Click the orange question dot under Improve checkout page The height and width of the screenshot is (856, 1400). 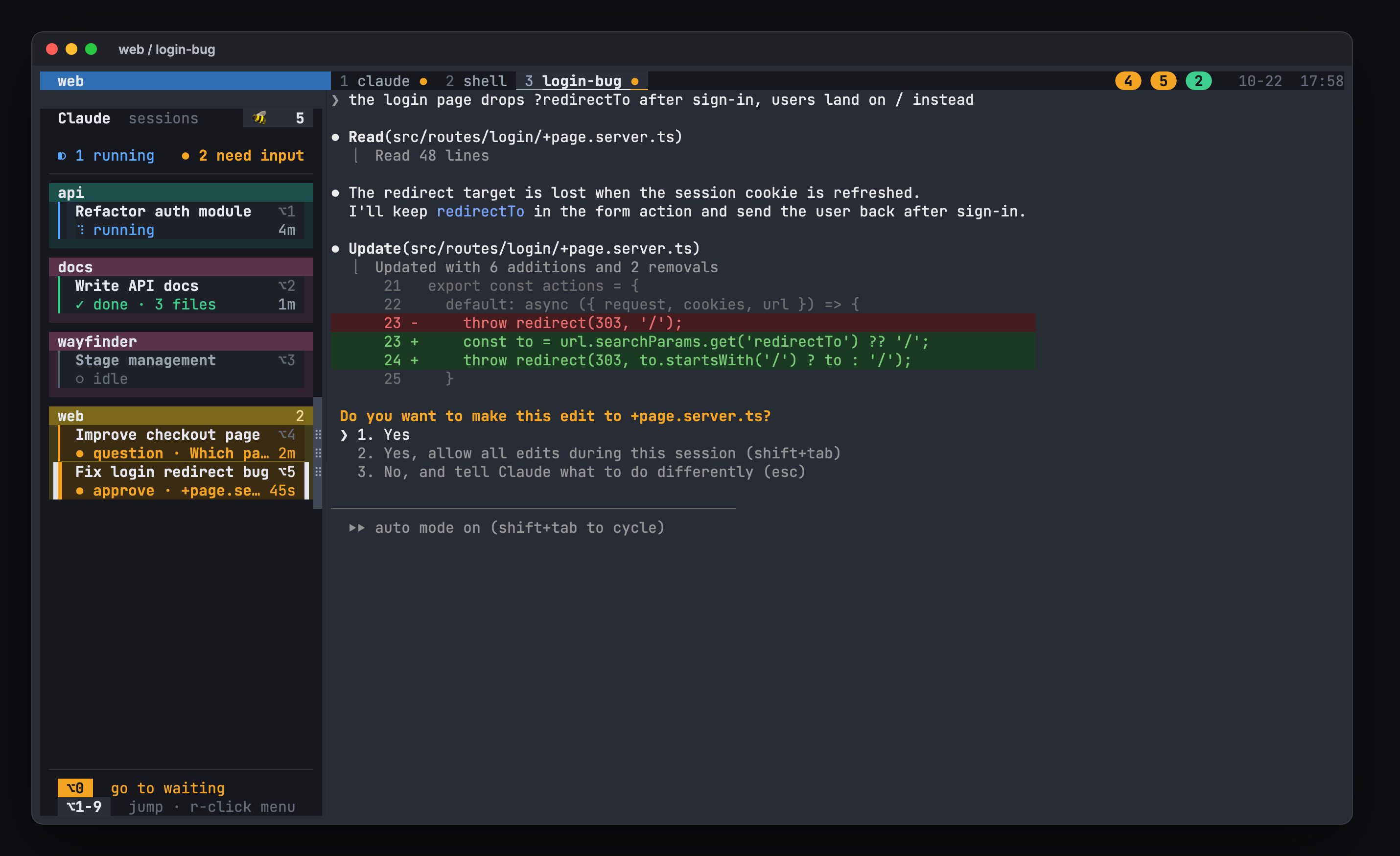click(x=79, y=453)
